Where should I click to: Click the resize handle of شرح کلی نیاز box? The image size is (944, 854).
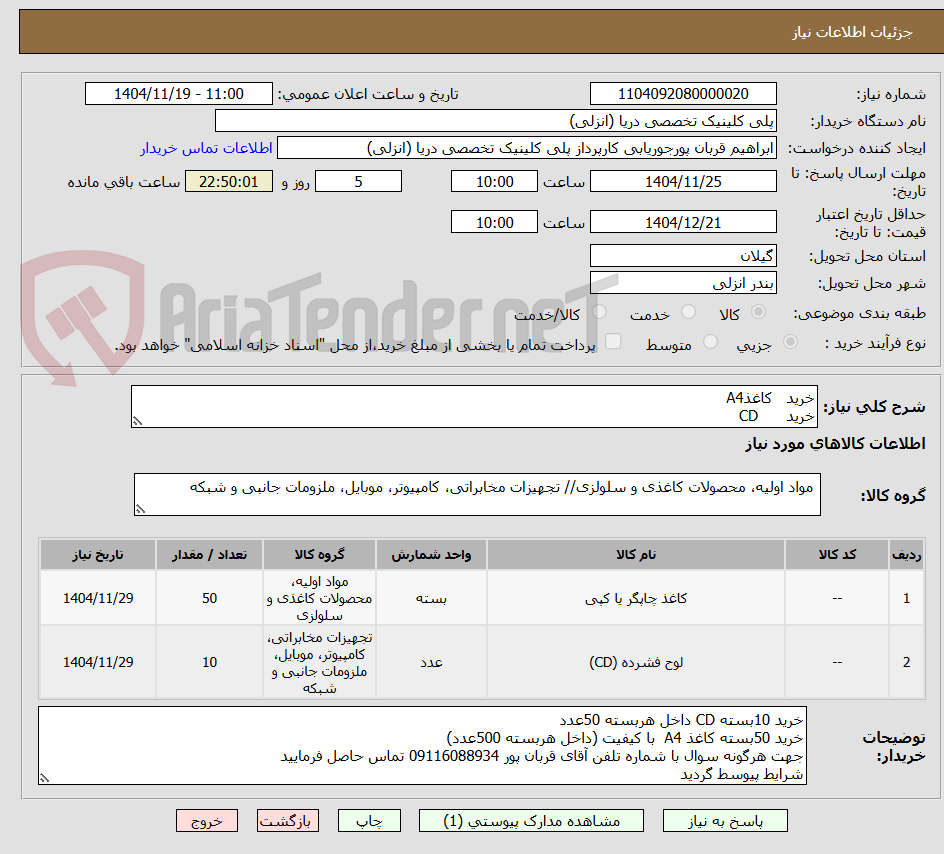tap(137, 422)
